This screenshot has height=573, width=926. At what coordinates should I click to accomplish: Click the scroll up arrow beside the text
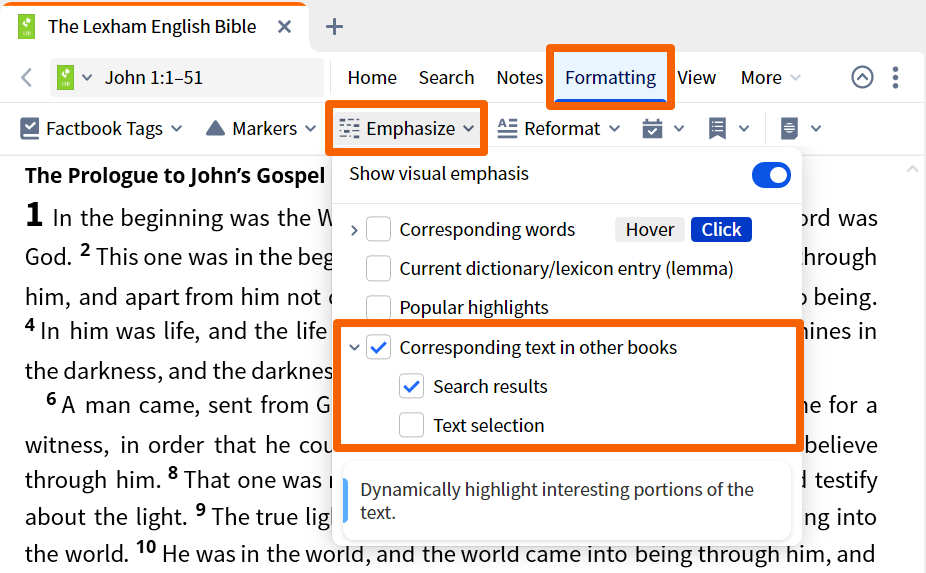(x=912, y=170)
